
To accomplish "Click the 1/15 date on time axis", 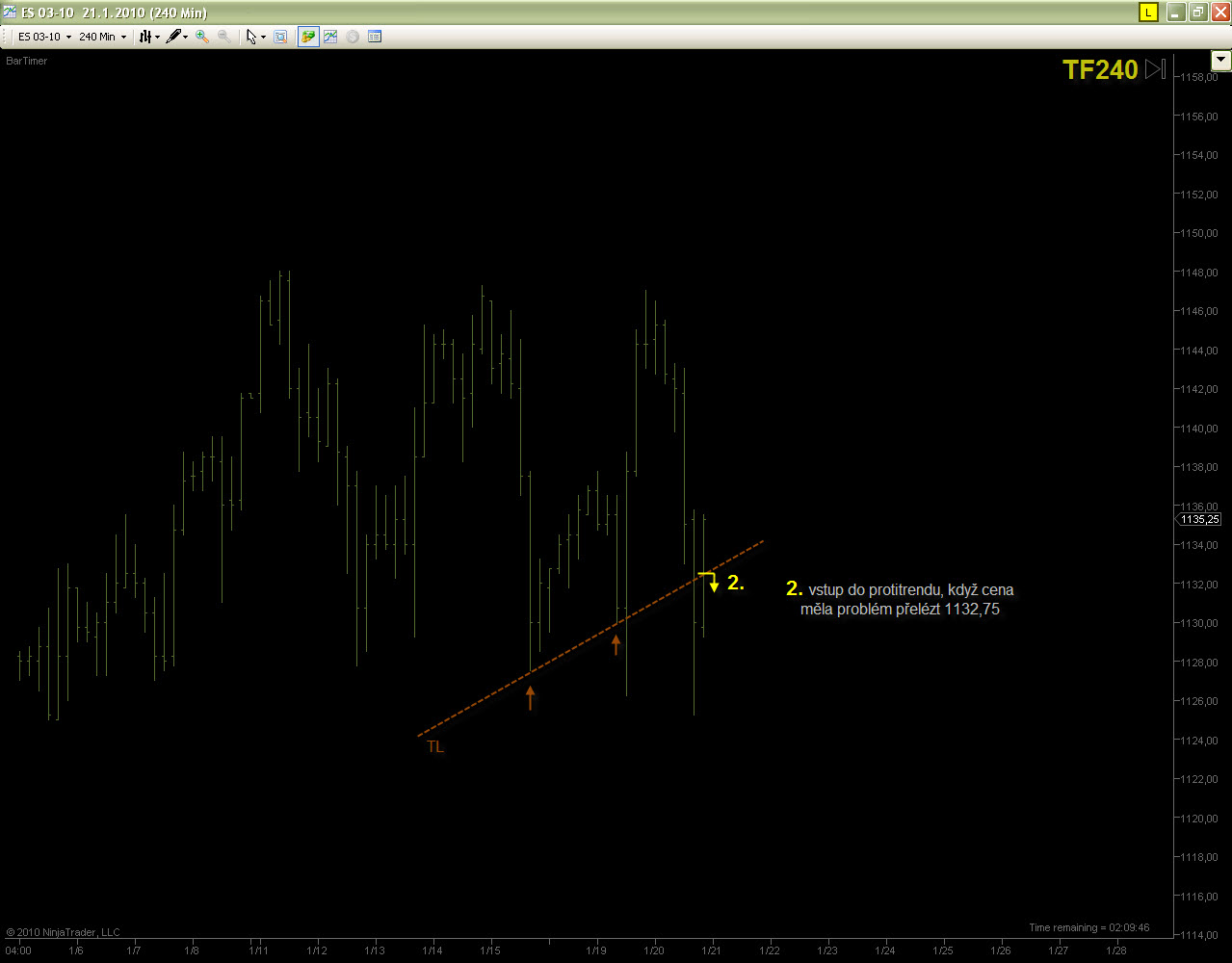I will pyautogui.click(x=490, y=950).
